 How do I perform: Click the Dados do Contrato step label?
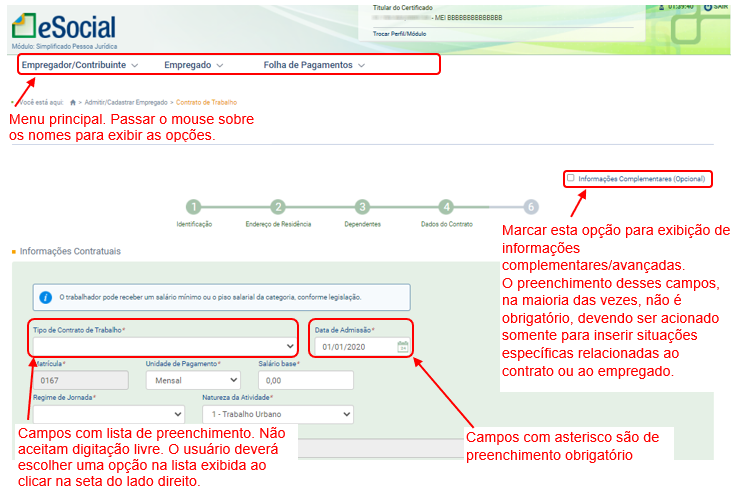click(447, 224)
